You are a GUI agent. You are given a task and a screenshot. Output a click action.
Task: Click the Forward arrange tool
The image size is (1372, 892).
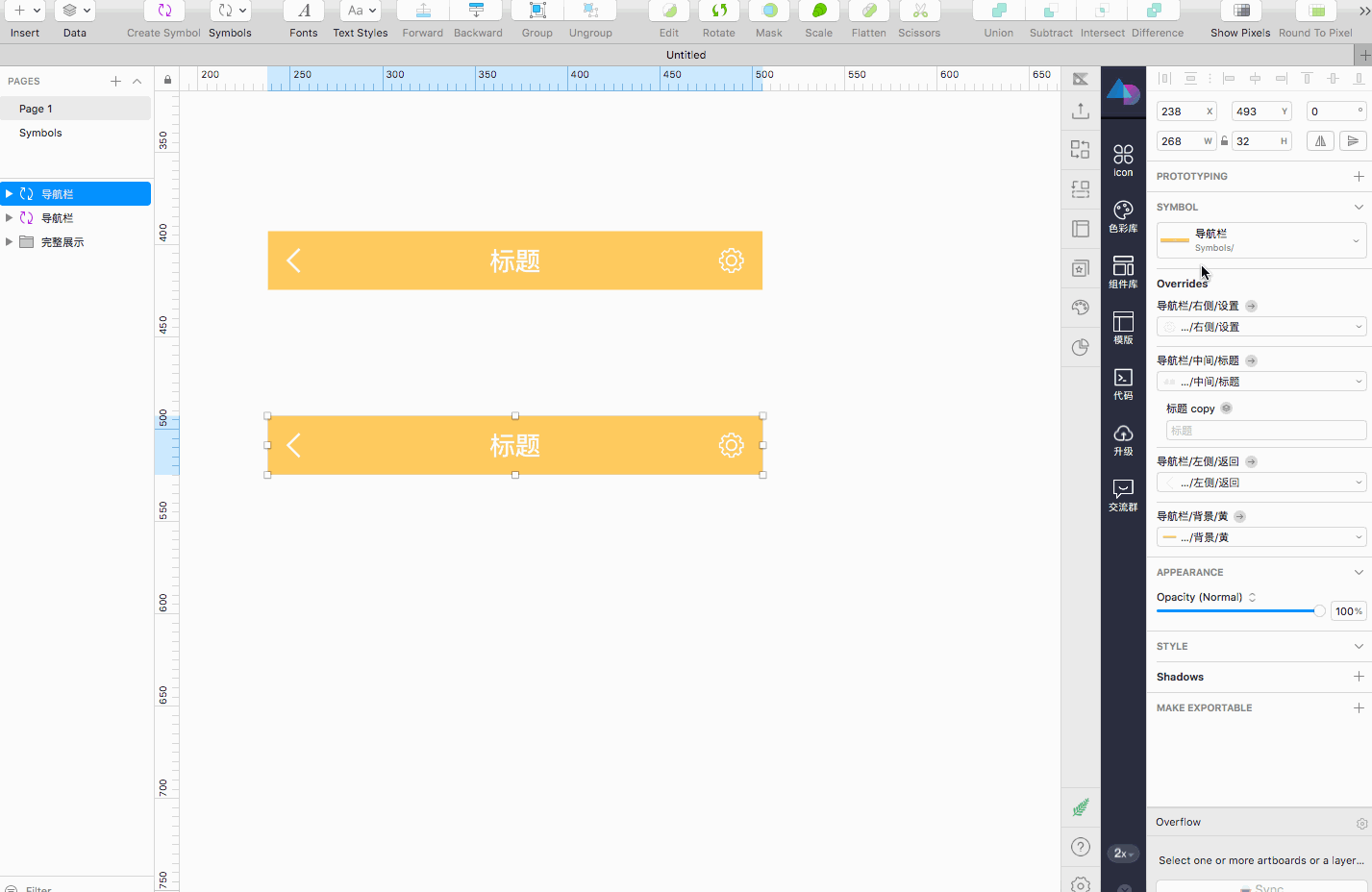[x=423, y=11]
